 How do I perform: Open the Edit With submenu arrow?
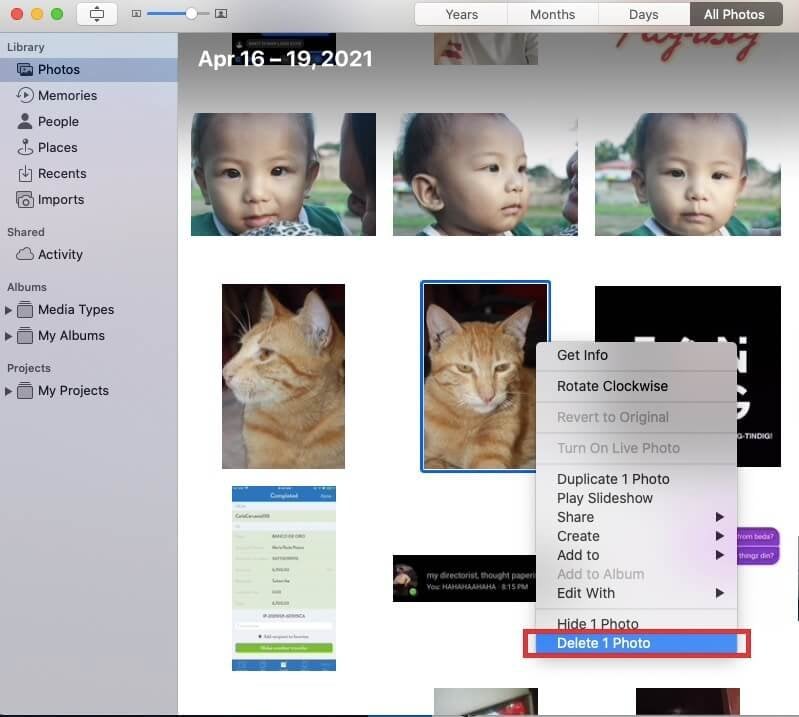coord(720,593)
